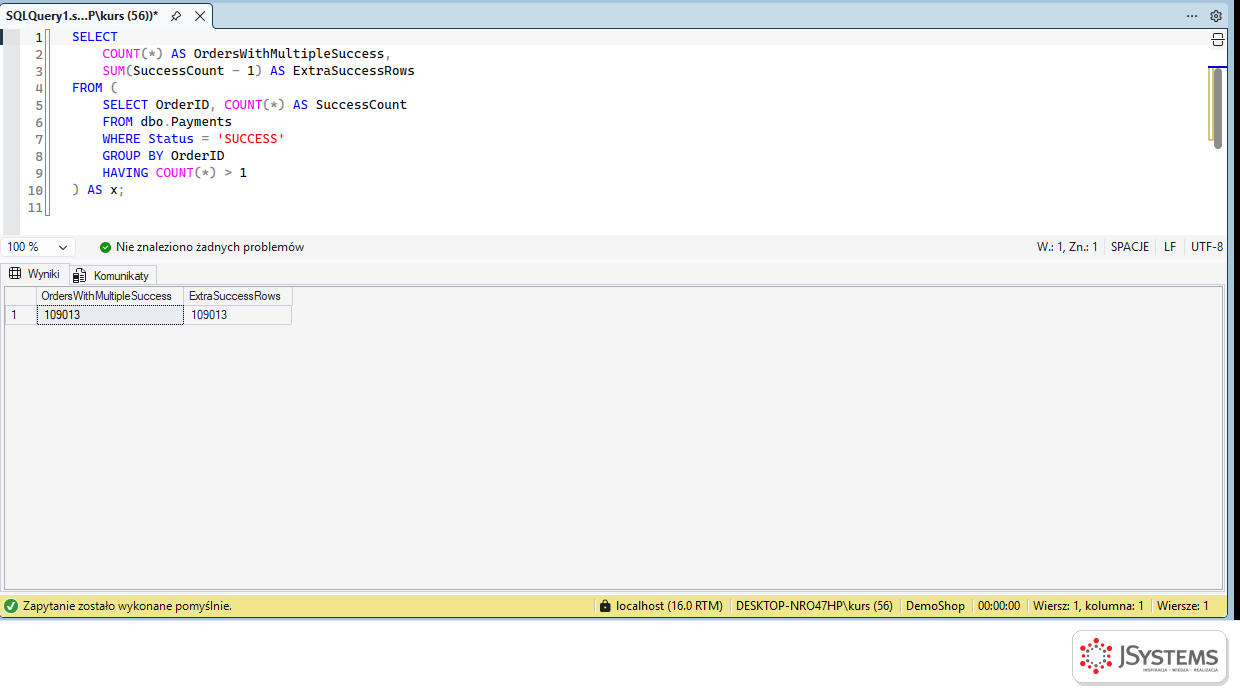Click the query success status icon

tap(11, 606)
